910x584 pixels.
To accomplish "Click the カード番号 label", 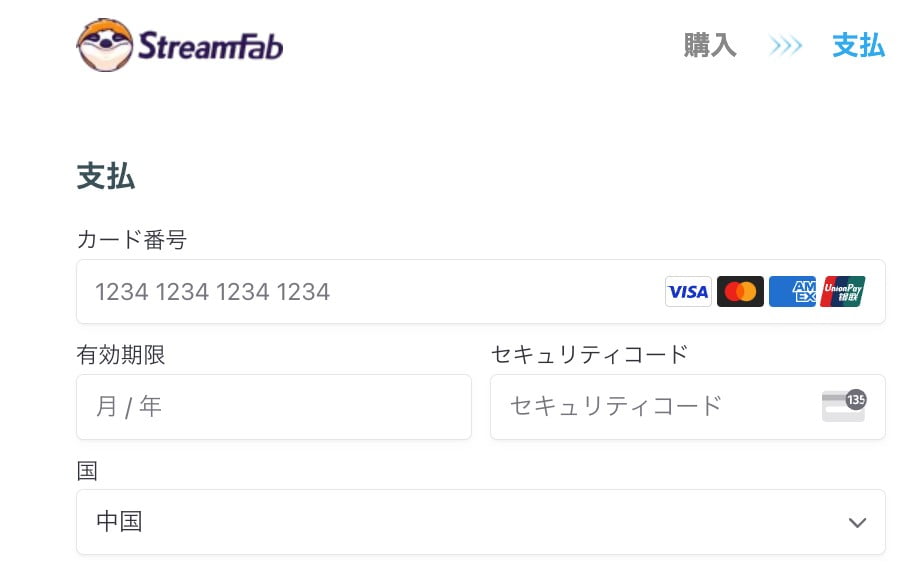I will click(132, 239).
